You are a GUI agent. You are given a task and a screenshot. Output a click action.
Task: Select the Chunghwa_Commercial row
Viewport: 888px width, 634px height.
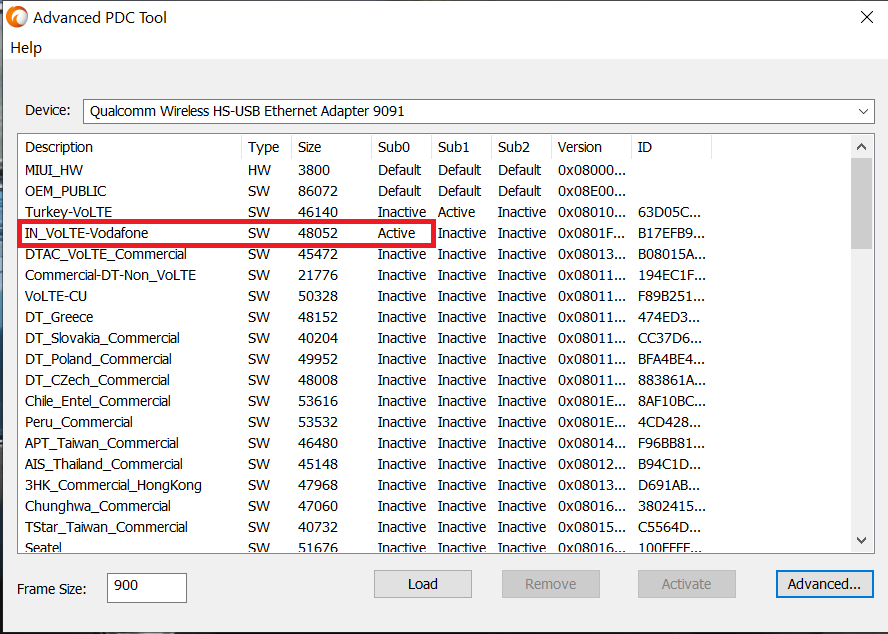click(365, 505)
